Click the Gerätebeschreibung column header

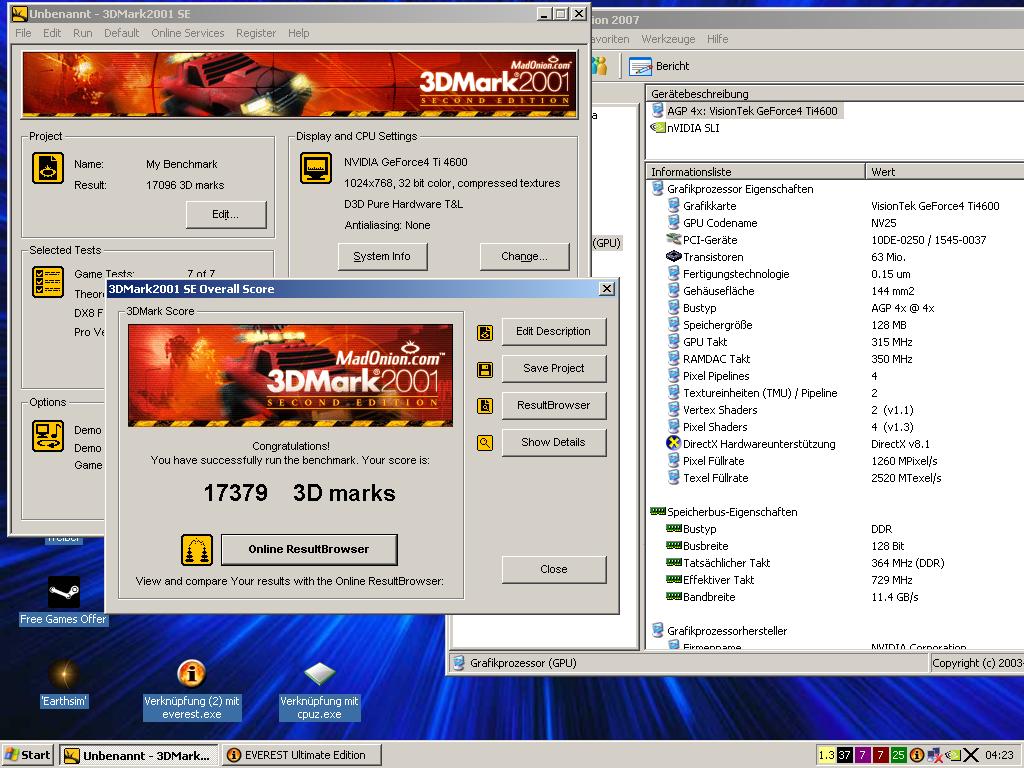pos(835,93)
